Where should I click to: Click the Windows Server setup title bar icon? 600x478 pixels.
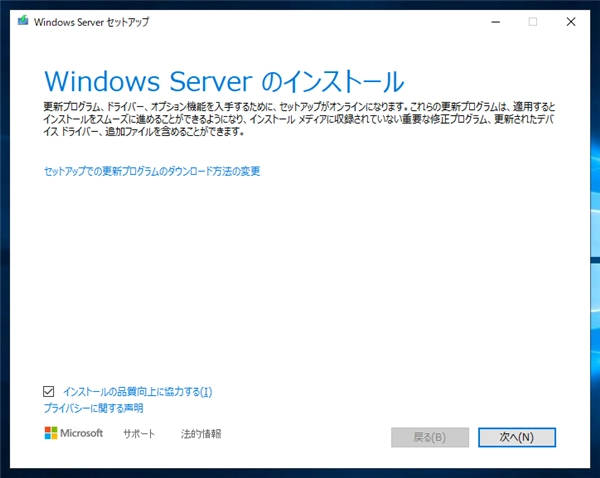pos(23,21)
